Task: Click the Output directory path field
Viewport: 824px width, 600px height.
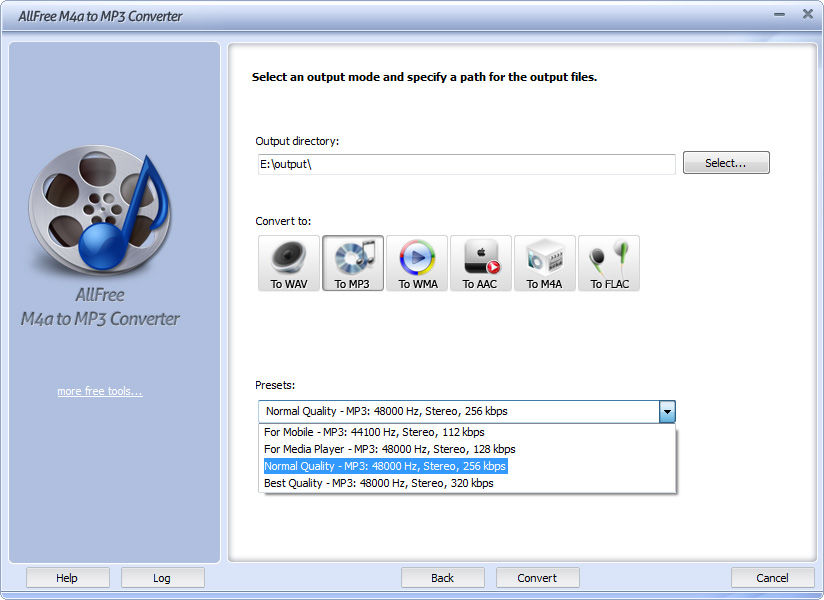Action: 466,164
